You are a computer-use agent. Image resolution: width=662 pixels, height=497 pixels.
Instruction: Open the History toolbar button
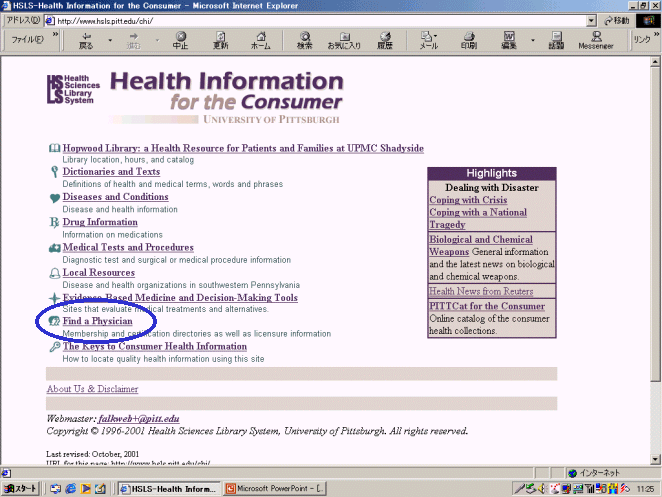[385, 40]
